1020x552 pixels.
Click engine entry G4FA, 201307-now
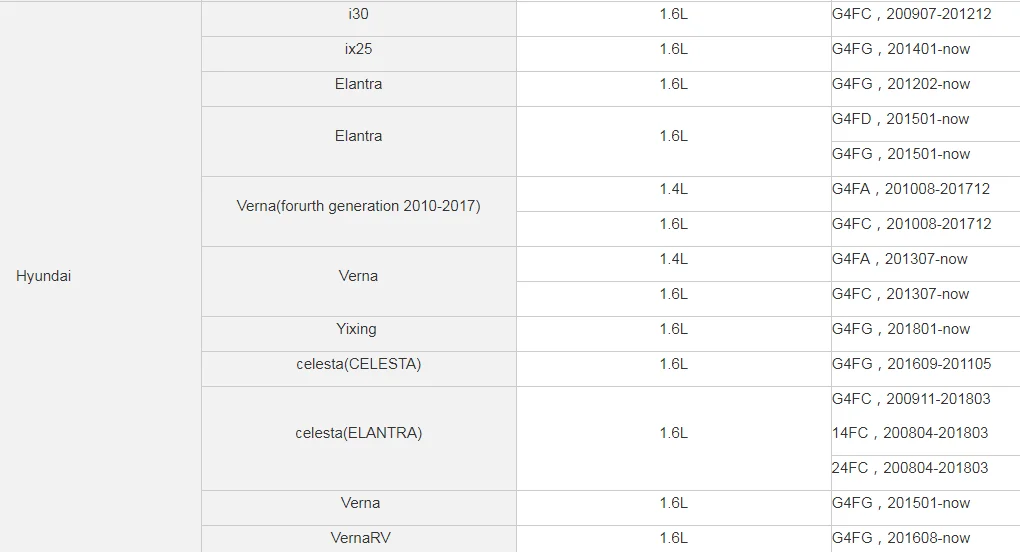[x=900, y=259]
